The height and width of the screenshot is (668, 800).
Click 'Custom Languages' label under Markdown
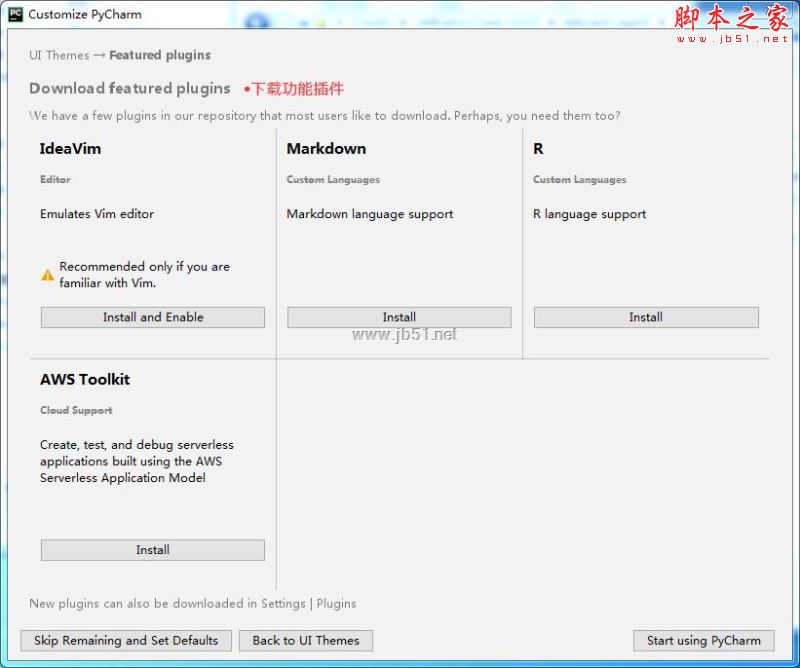coord(333,180)
